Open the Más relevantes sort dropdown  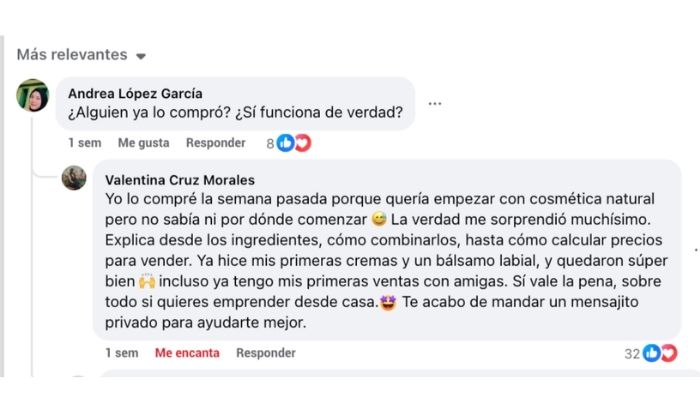click(81, 55)
